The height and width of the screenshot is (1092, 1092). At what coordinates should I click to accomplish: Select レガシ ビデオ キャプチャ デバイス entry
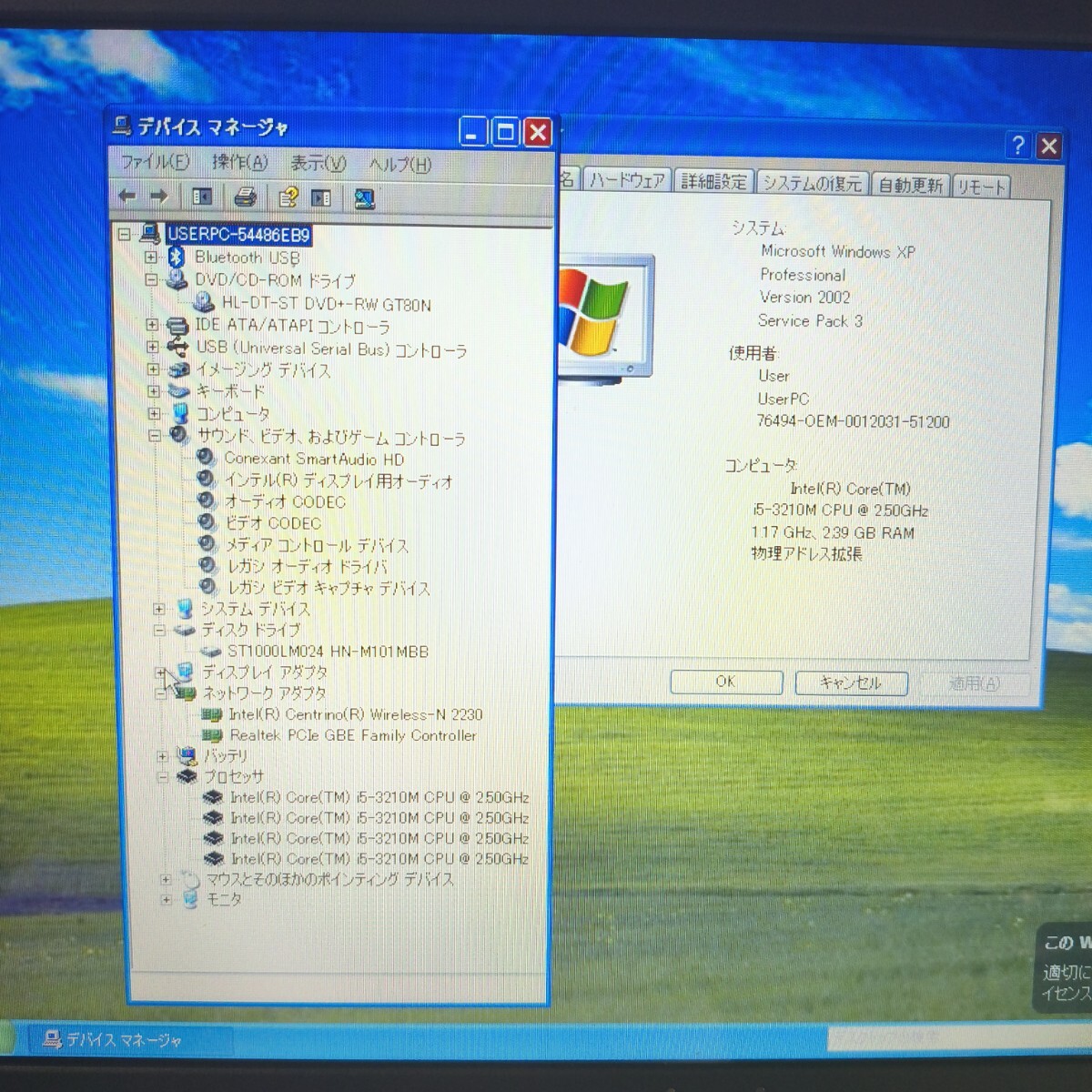(x=329, y=588)
